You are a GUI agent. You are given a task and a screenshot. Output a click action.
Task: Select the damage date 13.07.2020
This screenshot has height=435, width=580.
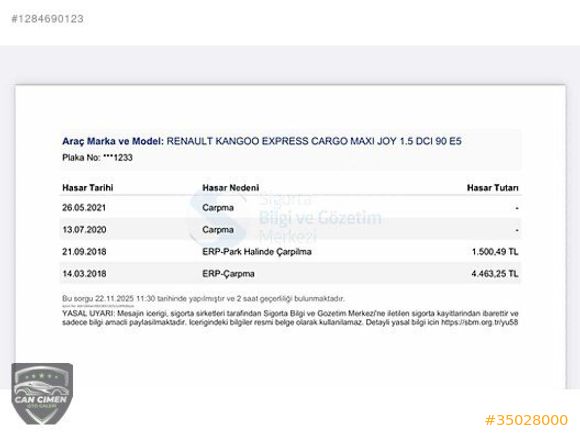point(84,230)
